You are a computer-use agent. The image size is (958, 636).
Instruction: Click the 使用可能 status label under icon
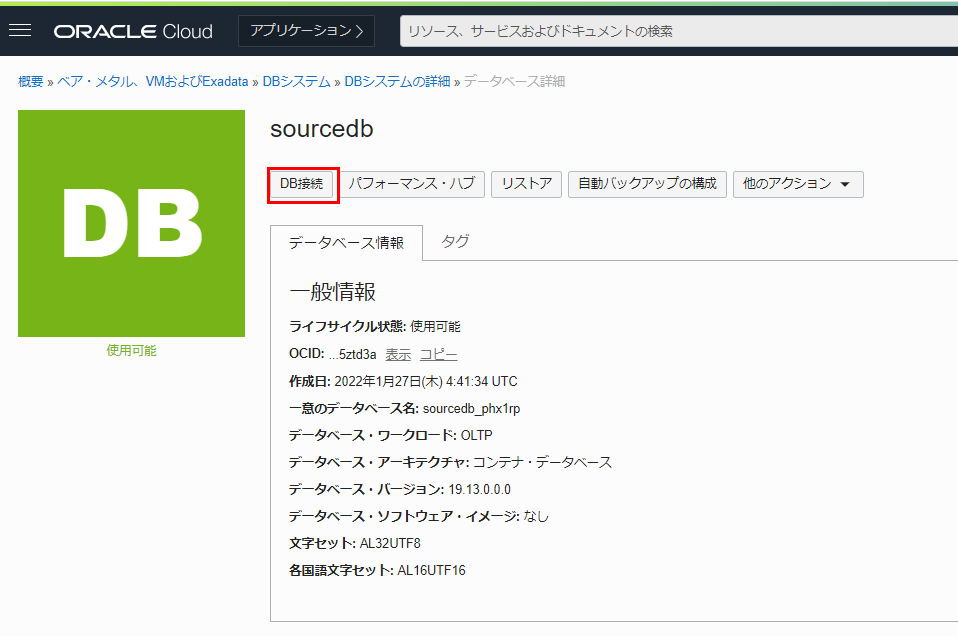(131, 351)
